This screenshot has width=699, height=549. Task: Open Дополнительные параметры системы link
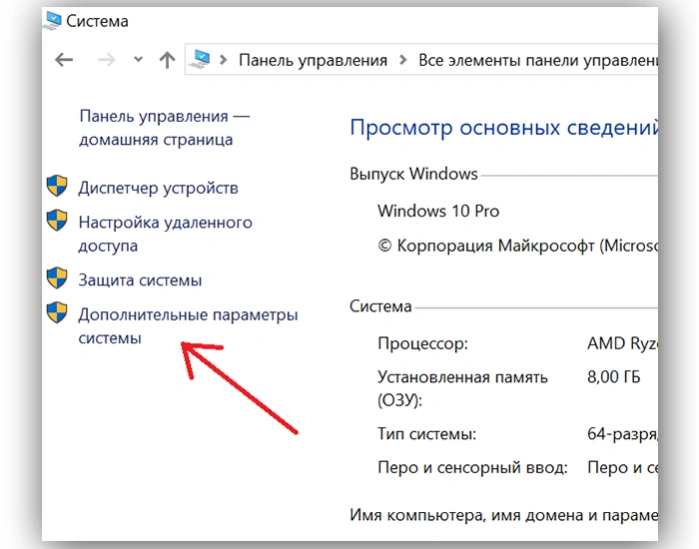point(188,326)
